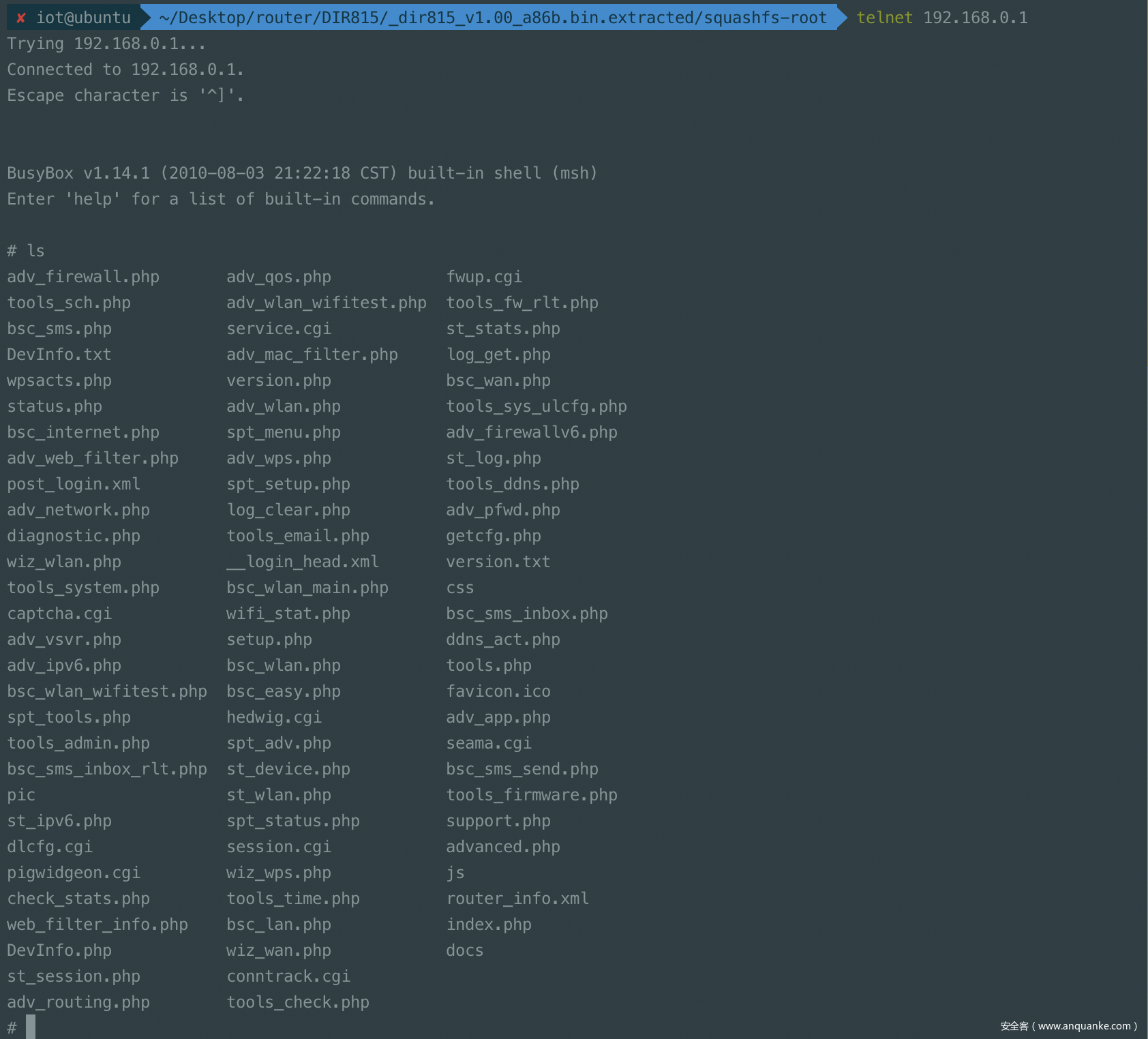Click the red X error status icon
Viewport: 1148px width, 1039px height.
pos(20,18)
